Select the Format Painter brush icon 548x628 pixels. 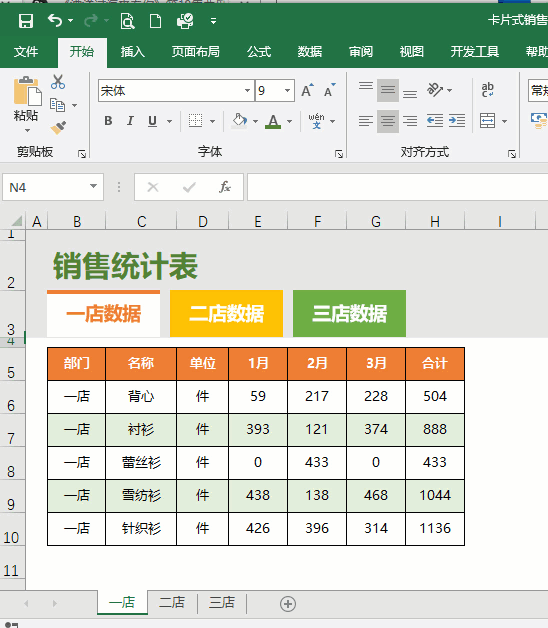(58, 128)
